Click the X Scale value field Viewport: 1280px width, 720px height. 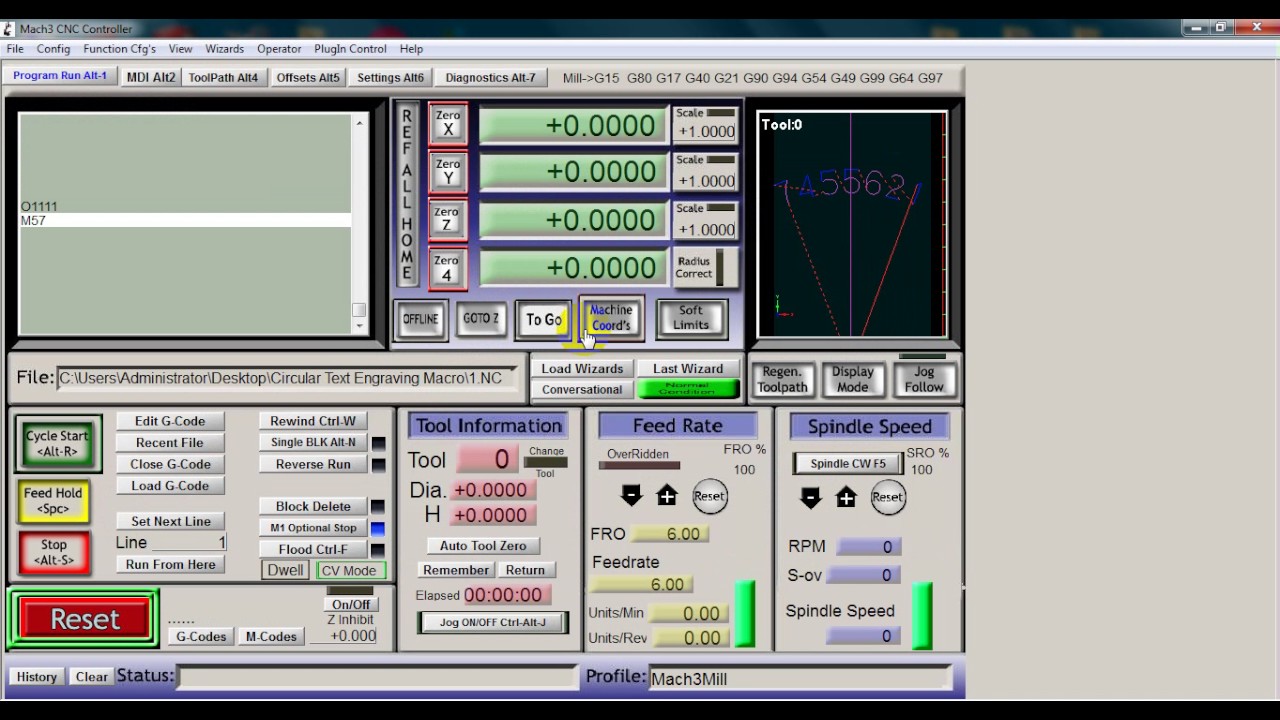[706, 131]
